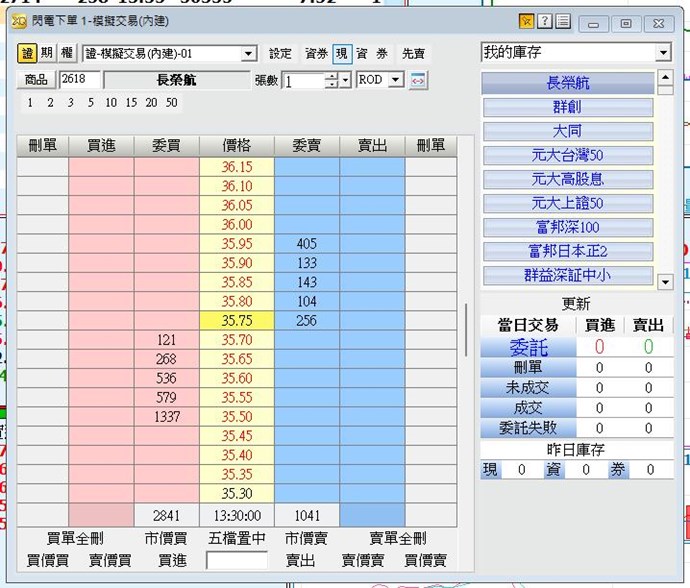The image size is (690, 588).
Task: Toggle the 現 cash trading option
Action: (x=342, y=54)
